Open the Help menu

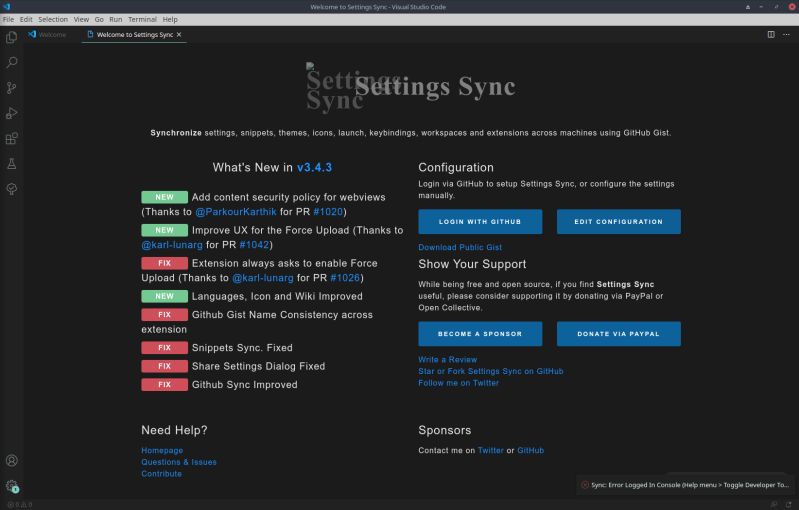pos(170,19)
